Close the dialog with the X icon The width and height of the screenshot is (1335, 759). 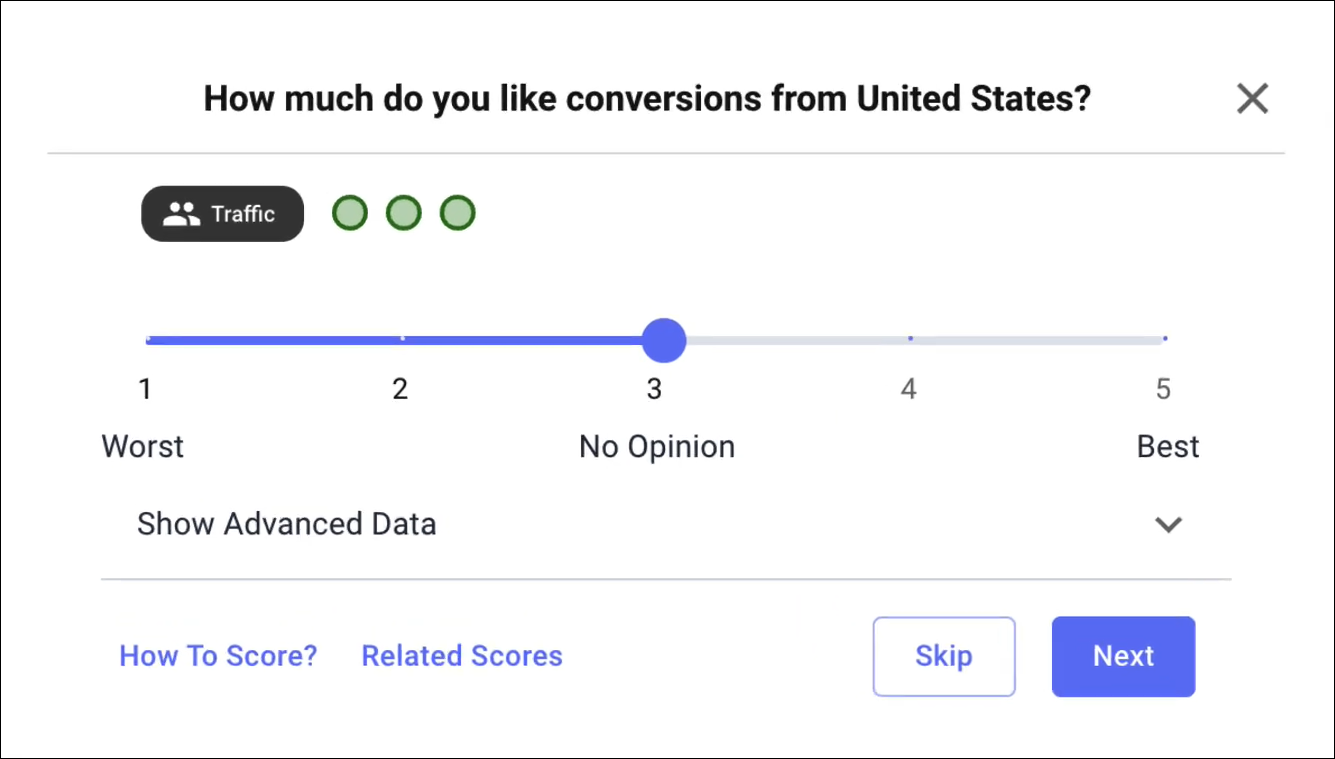coord(1252,99)
